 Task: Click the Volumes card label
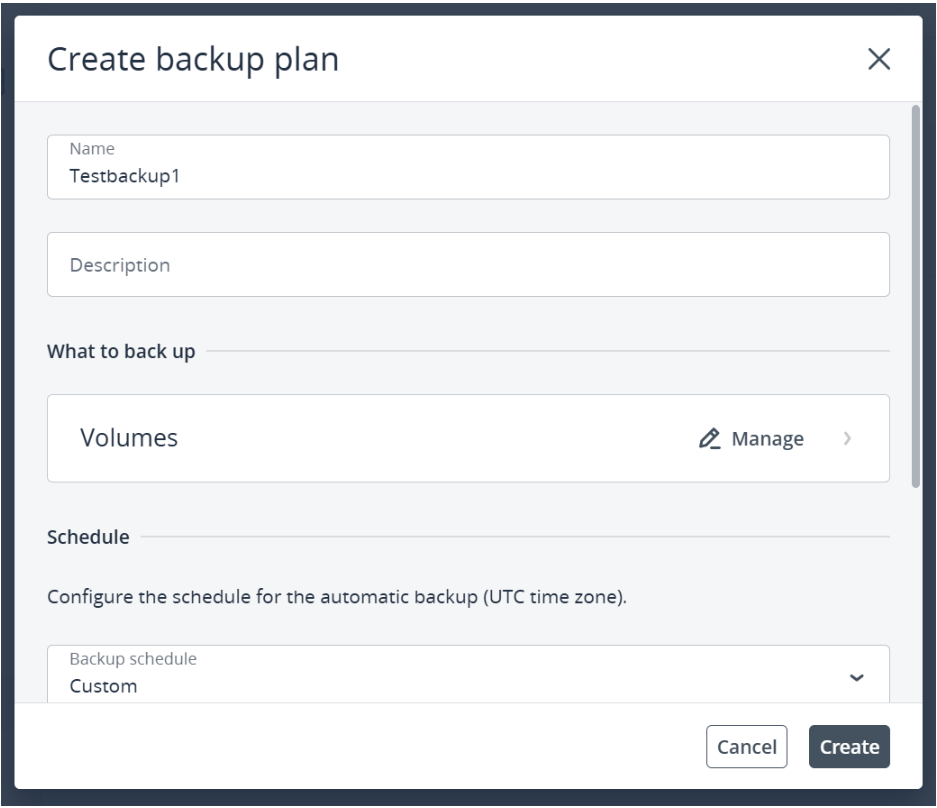[129, 438]
